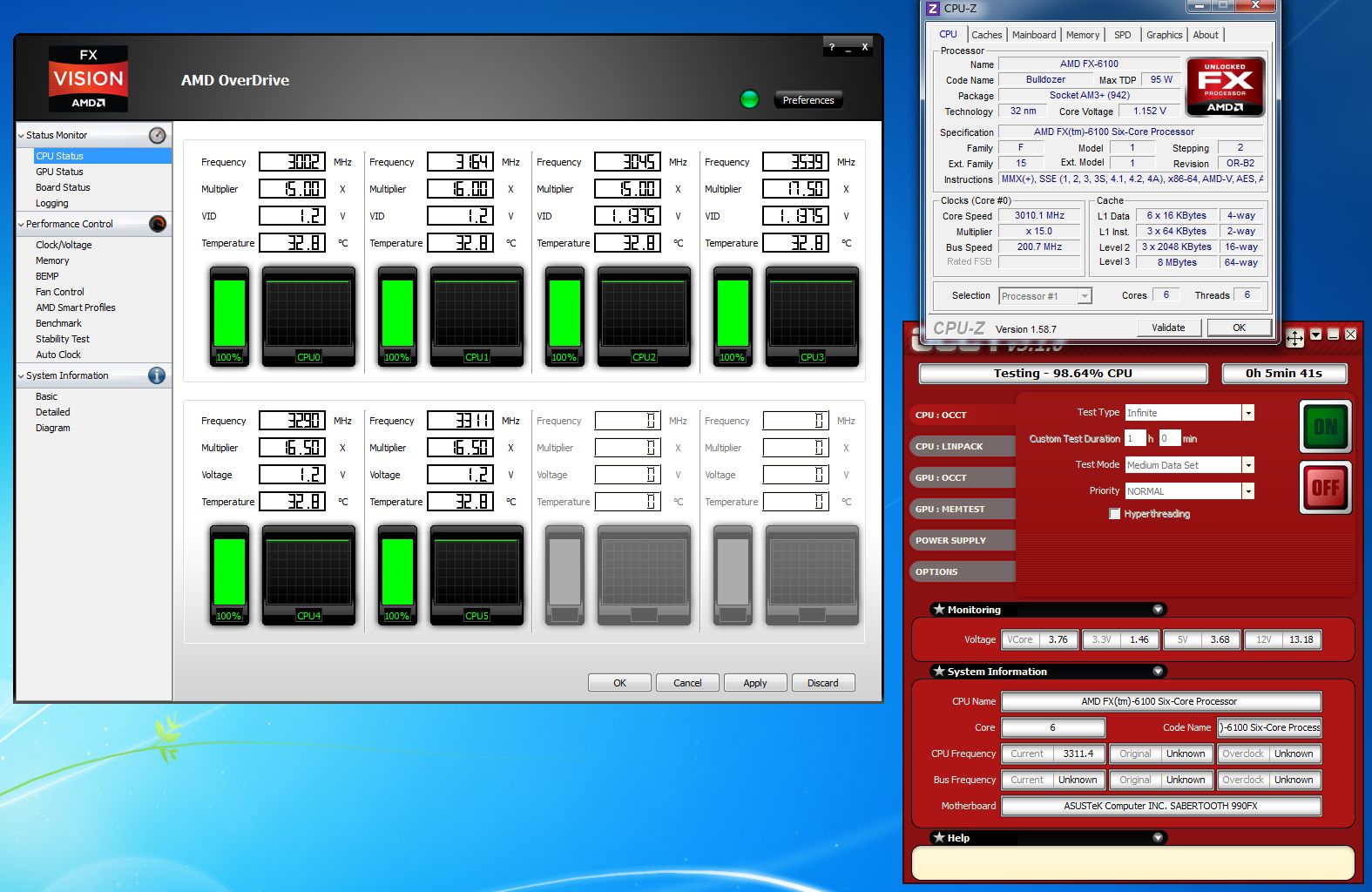The image size is (1372, 892).
Task: Collapse the OverDrive System Information group chevron
Action: point(21,376)
